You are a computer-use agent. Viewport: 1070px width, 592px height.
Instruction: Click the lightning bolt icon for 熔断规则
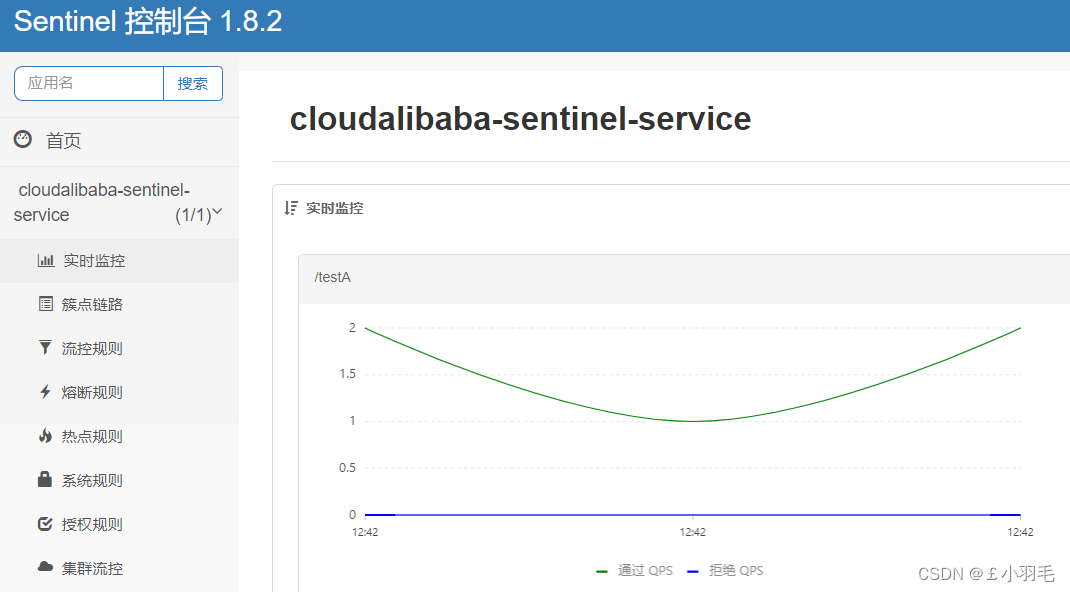click(45, 392)
